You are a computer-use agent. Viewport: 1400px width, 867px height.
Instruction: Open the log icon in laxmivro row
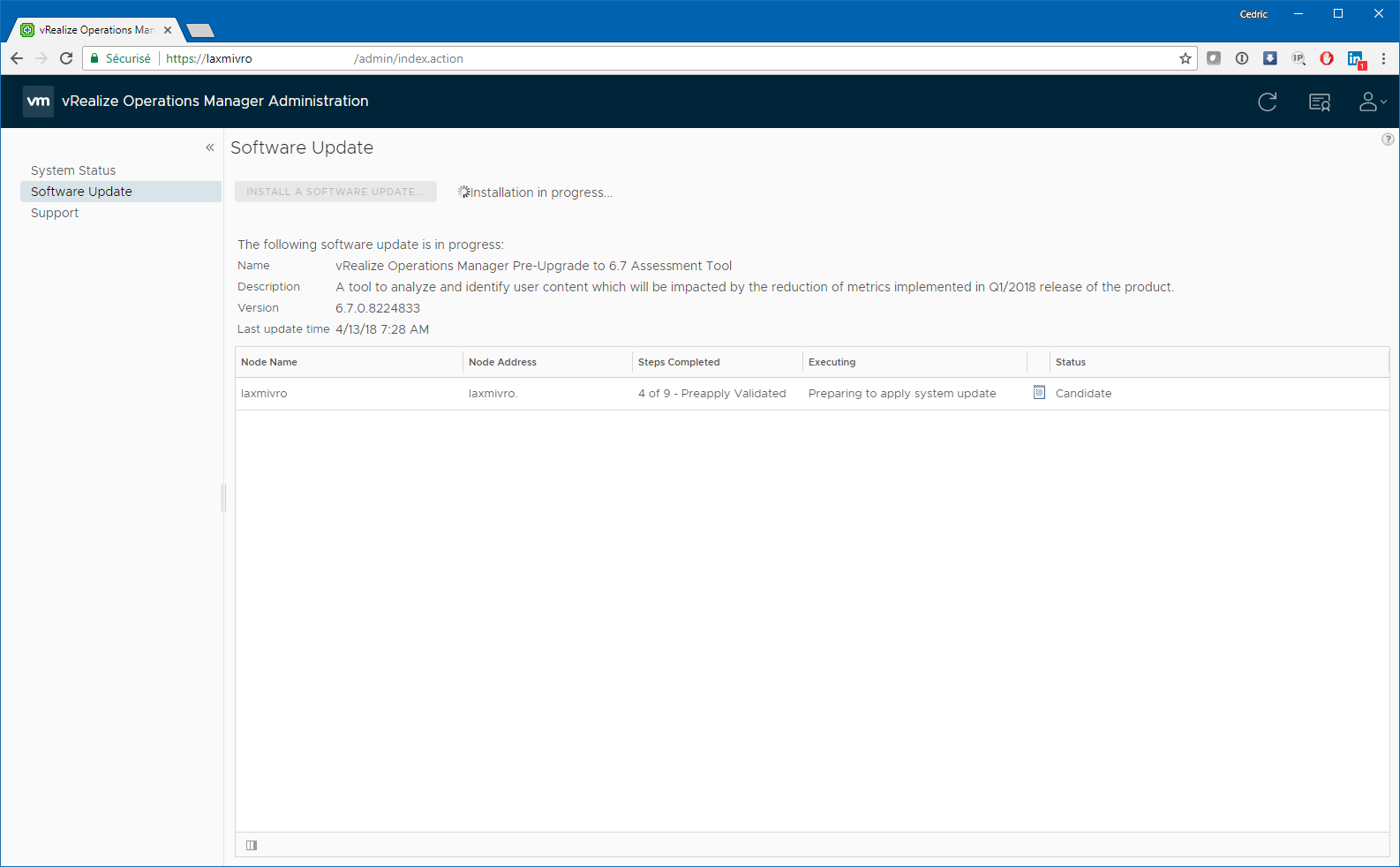(1039, 393)
